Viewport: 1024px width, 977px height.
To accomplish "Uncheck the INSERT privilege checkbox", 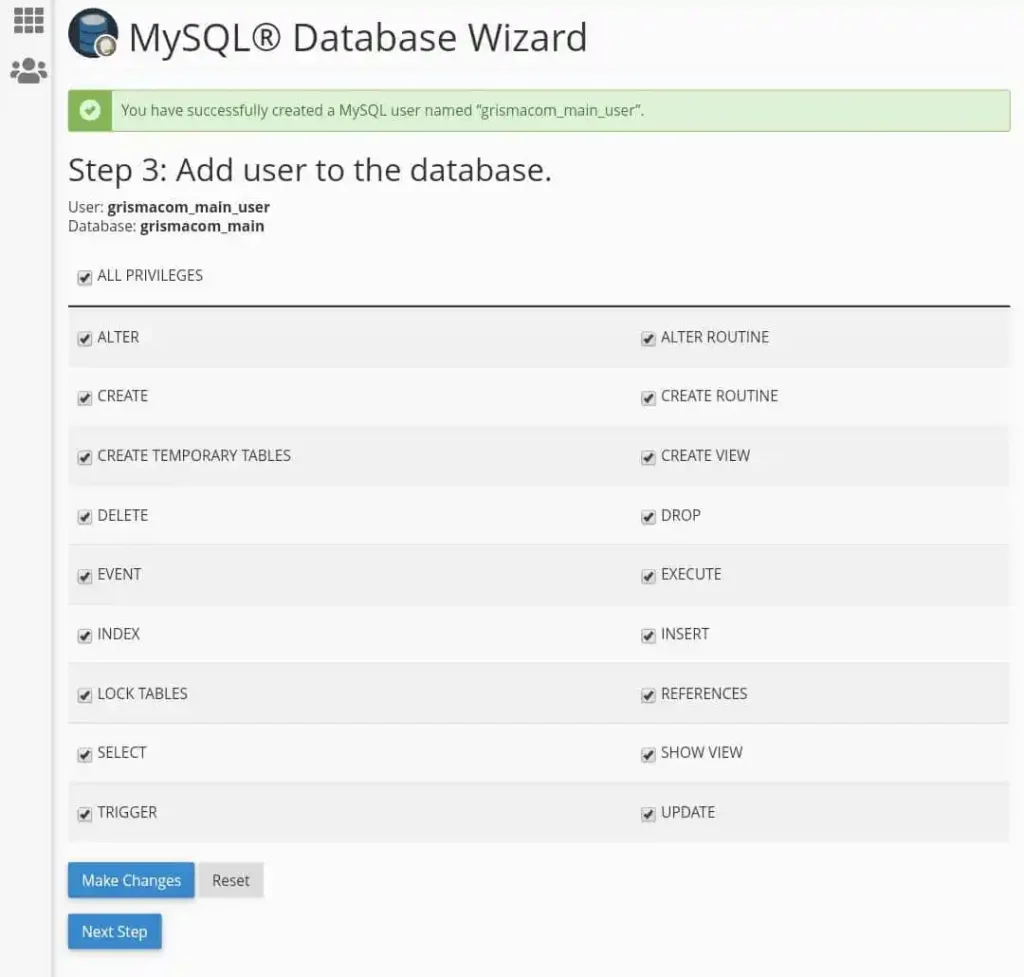I will coord(648,635).
